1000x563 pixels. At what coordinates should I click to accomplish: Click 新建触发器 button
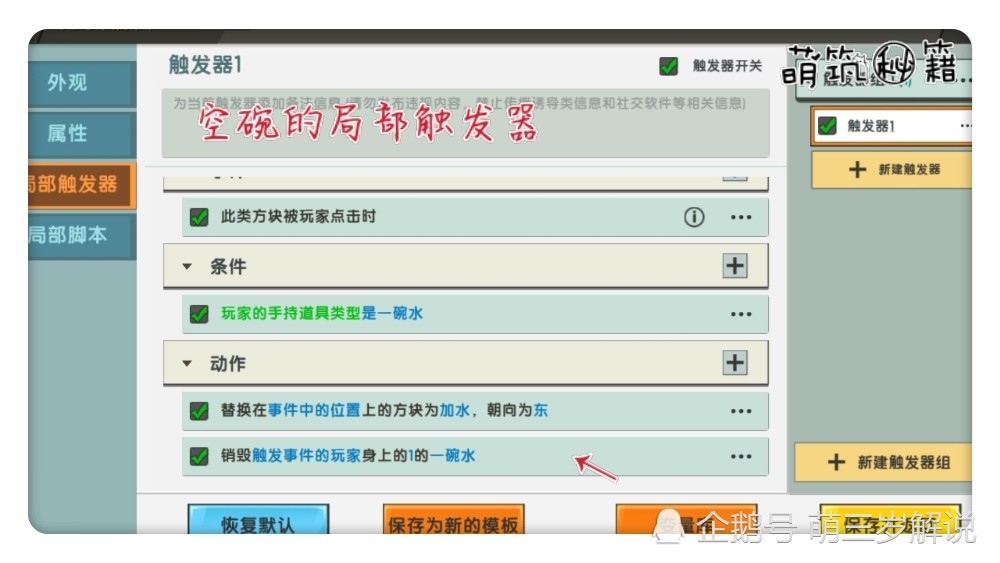(892, 170)
